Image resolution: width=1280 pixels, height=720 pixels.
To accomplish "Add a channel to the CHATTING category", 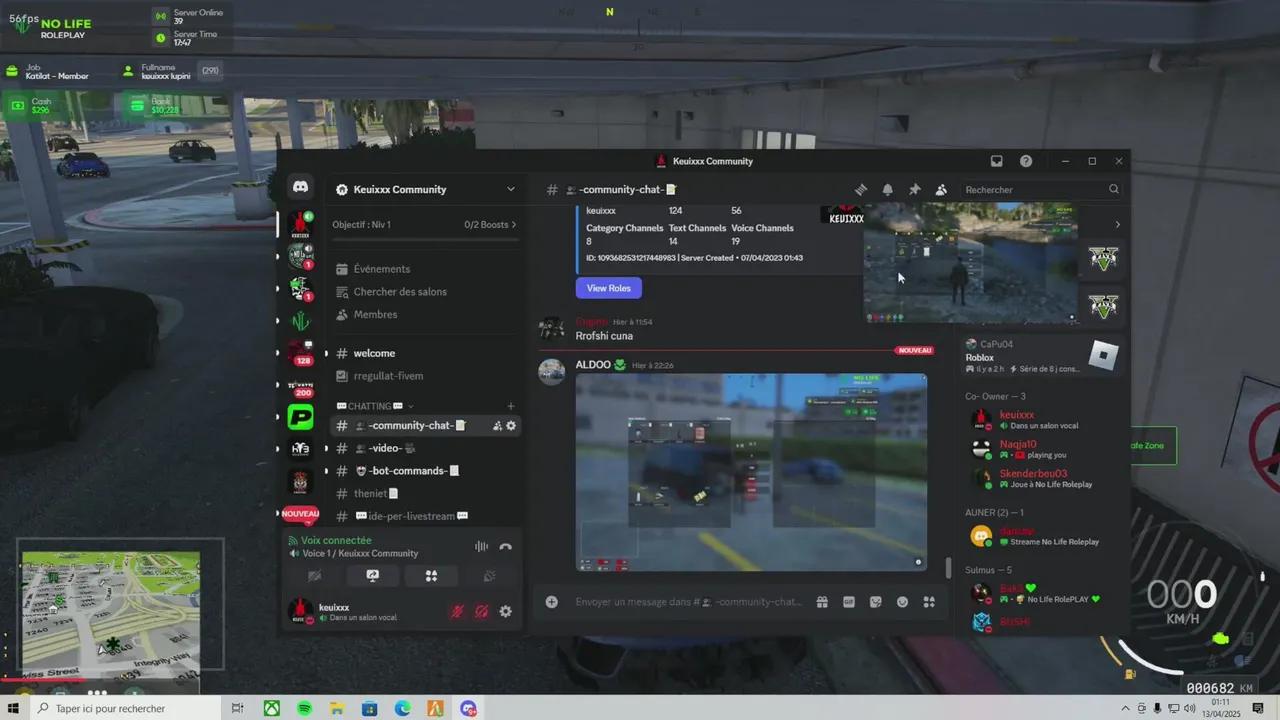I will pos(511,406).
